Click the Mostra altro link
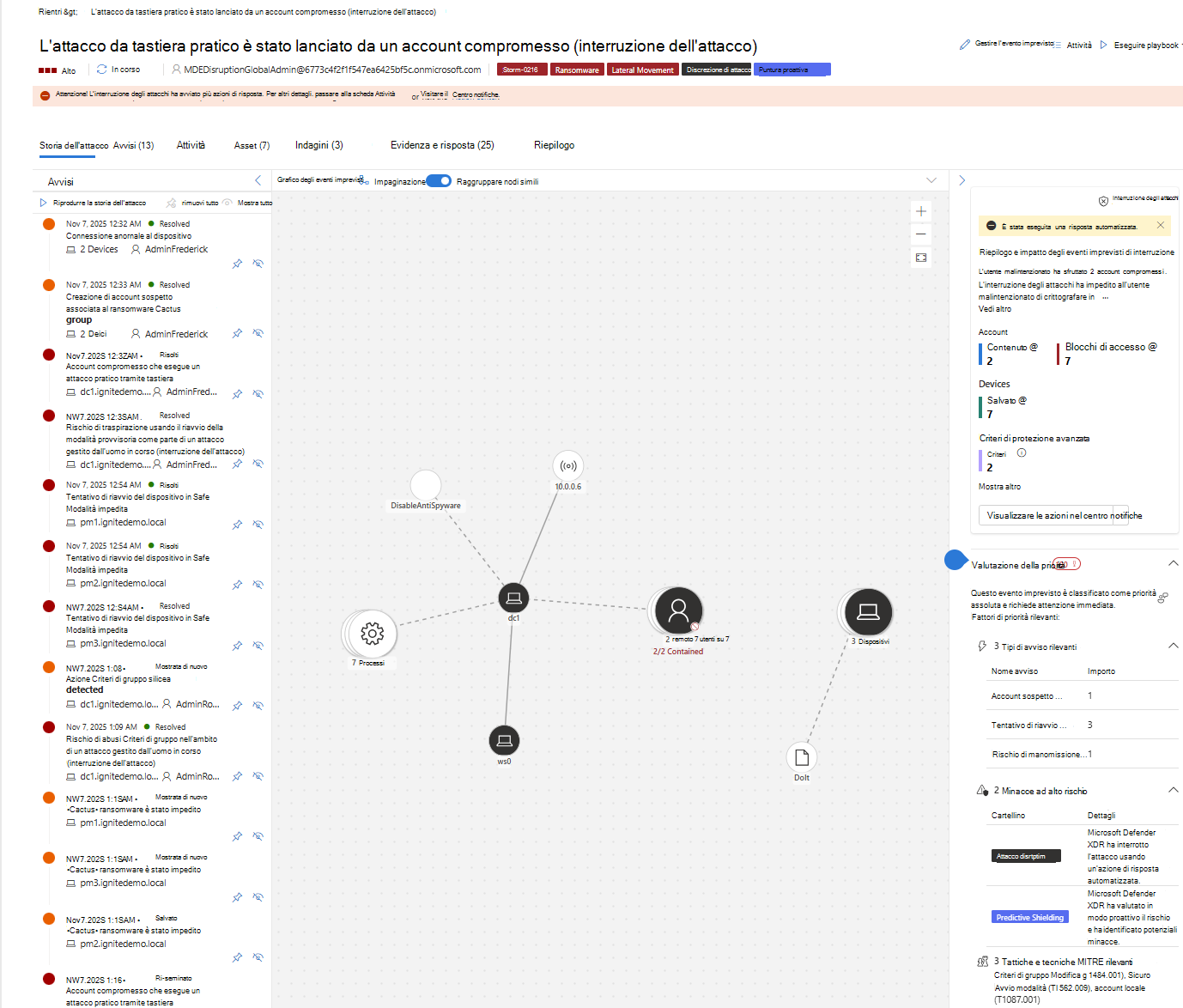1183x1008 pixels. pos(999,487)
